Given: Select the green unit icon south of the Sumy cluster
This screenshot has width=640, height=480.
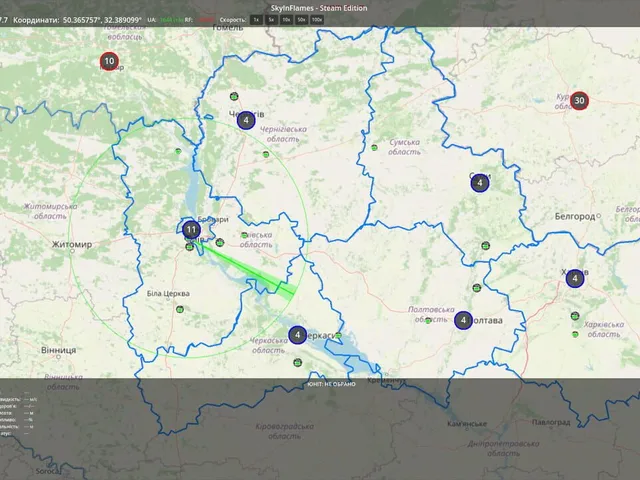Looking at the screenshot, I should click(485, 246).
